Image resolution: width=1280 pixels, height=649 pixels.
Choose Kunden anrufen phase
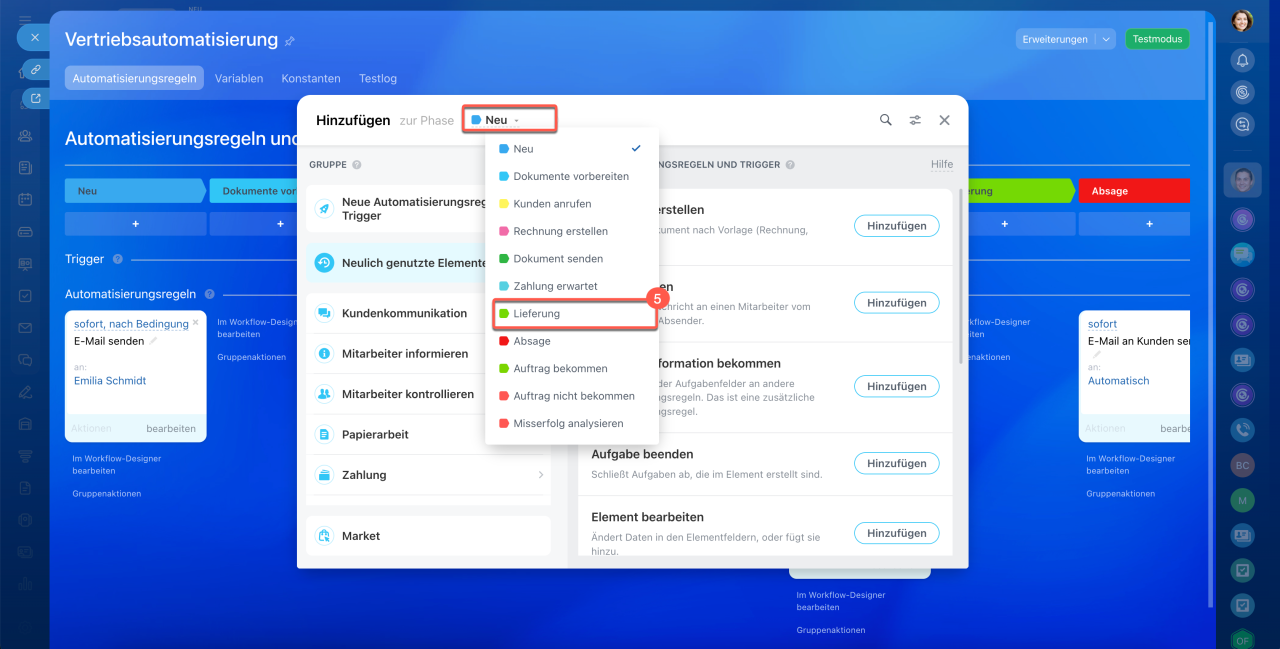coord(572,204)
